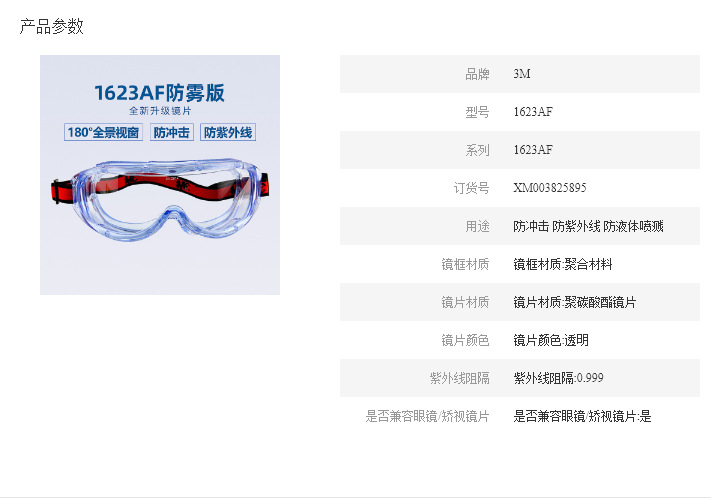Click the 型号 label
The image size is (711, 498).
point(477,112)
